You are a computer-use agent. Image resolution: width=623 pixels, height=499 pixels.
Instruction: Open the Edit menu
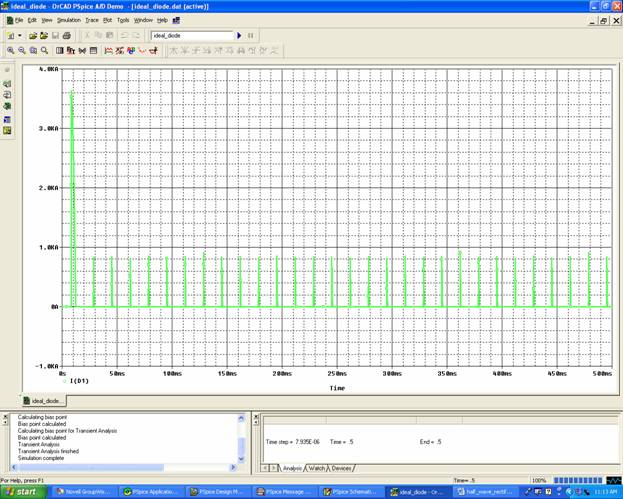(32, 20)
